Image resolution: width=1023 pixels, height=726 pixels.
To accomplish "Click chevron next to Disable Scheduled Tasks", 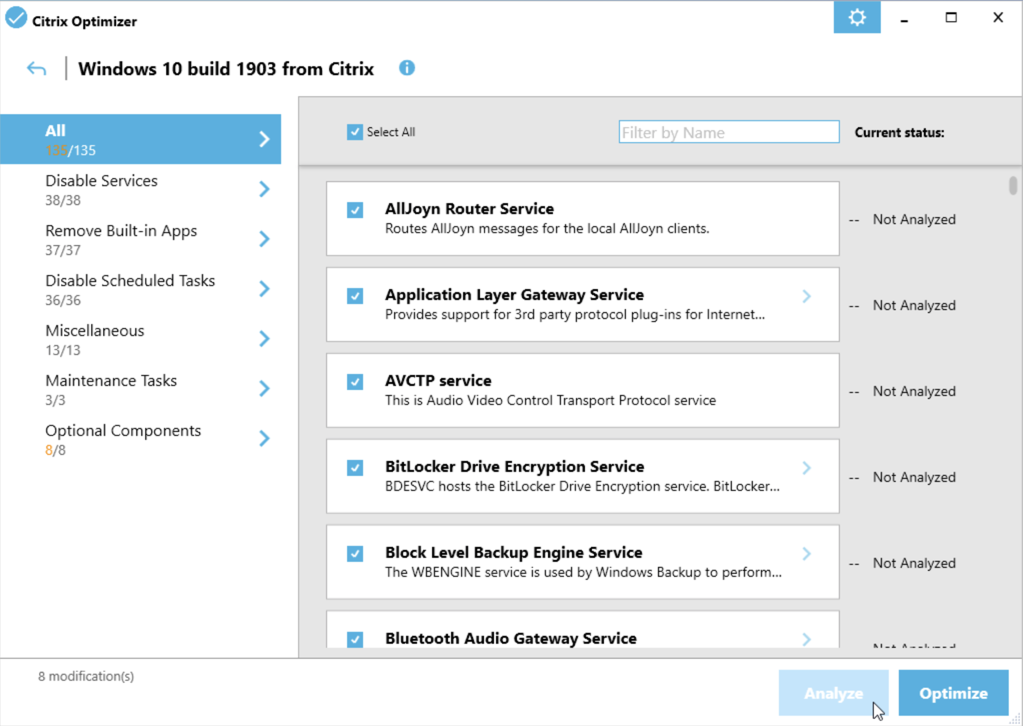I will point(264,289).
